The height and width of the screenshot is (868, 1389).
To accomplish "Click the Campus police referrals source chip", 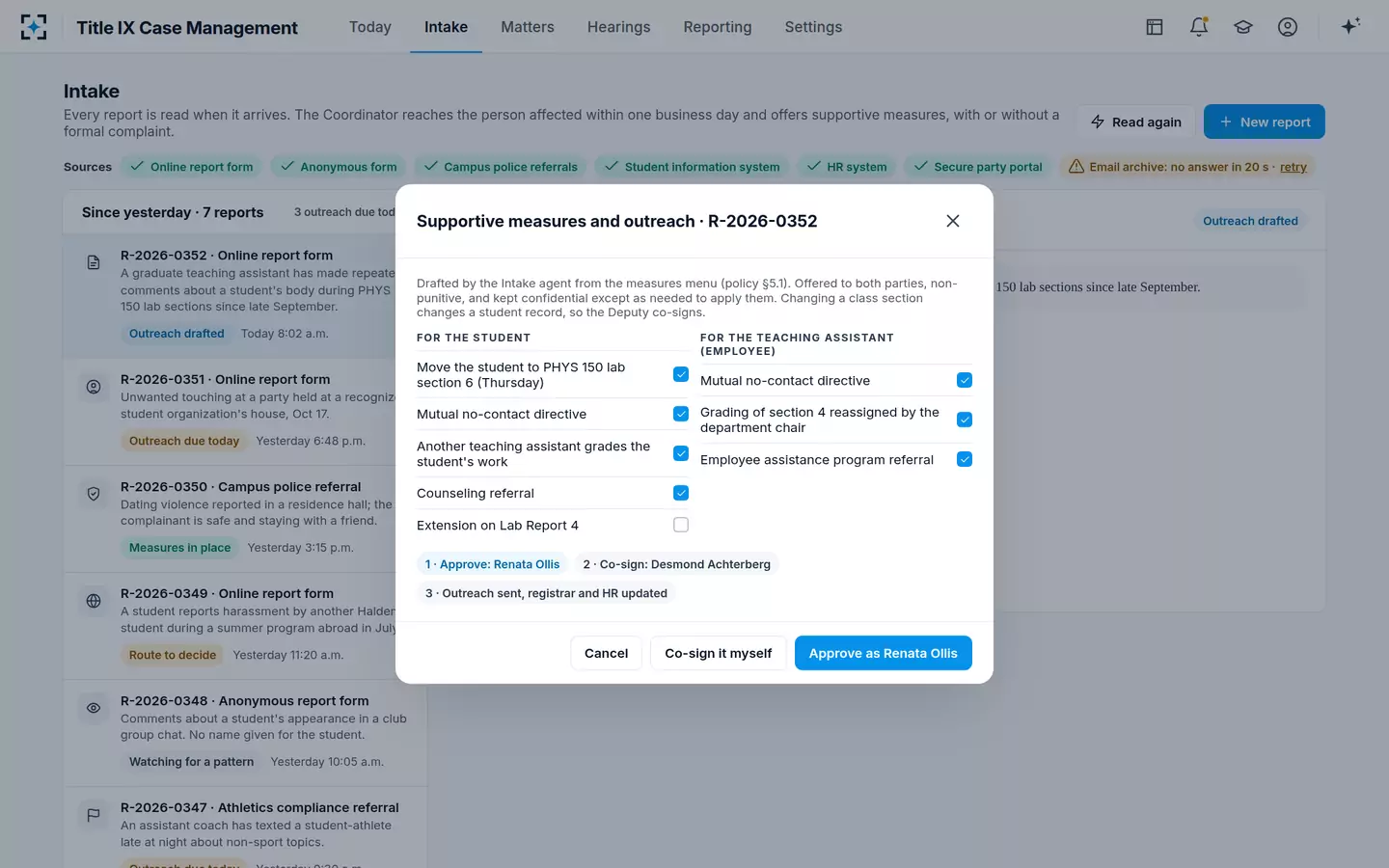I will pyautogui.click(x=501, y=167).
